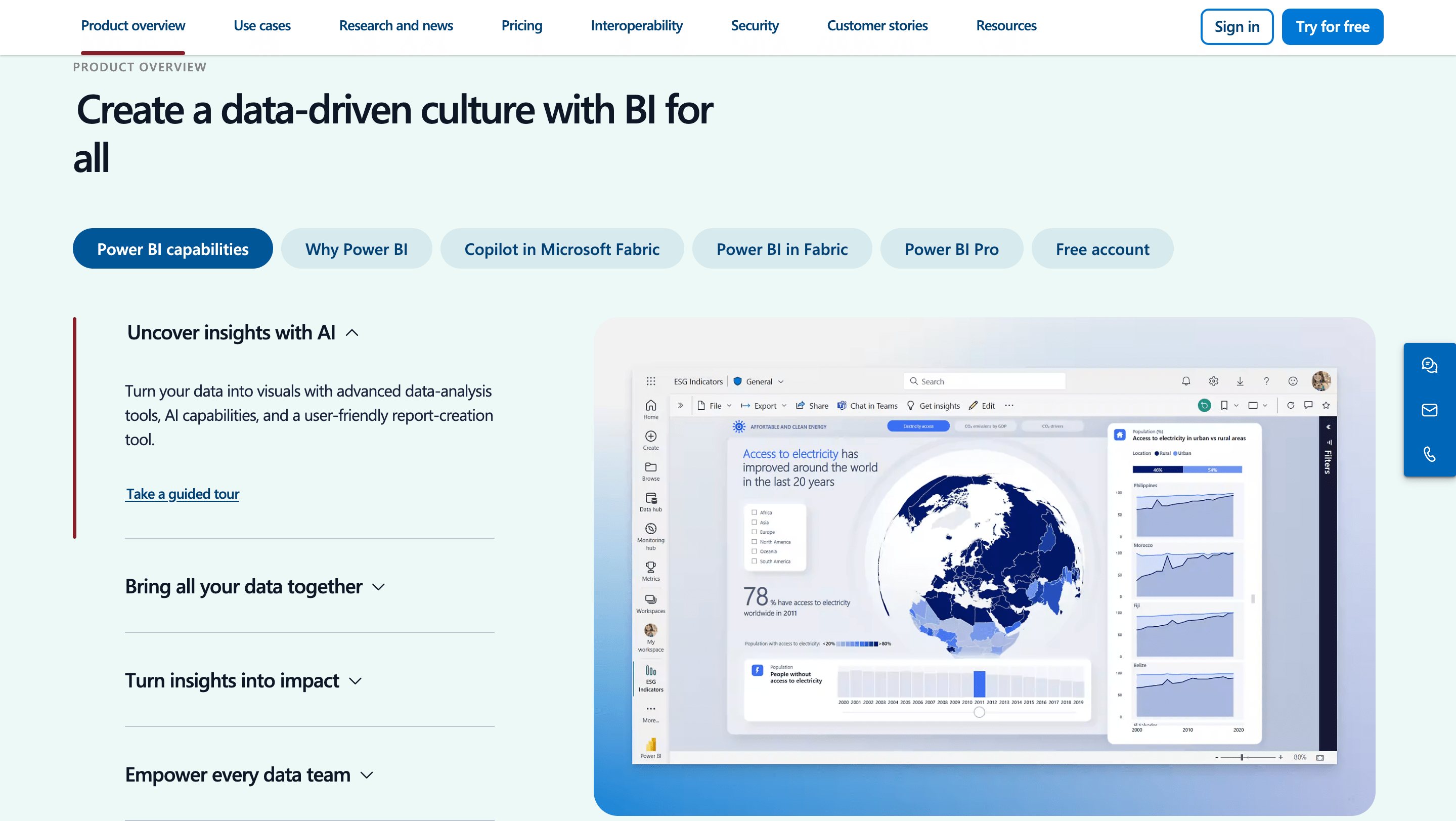Open the Use cases menu
The image size is (1456, 821).
[x=261, y=25]
